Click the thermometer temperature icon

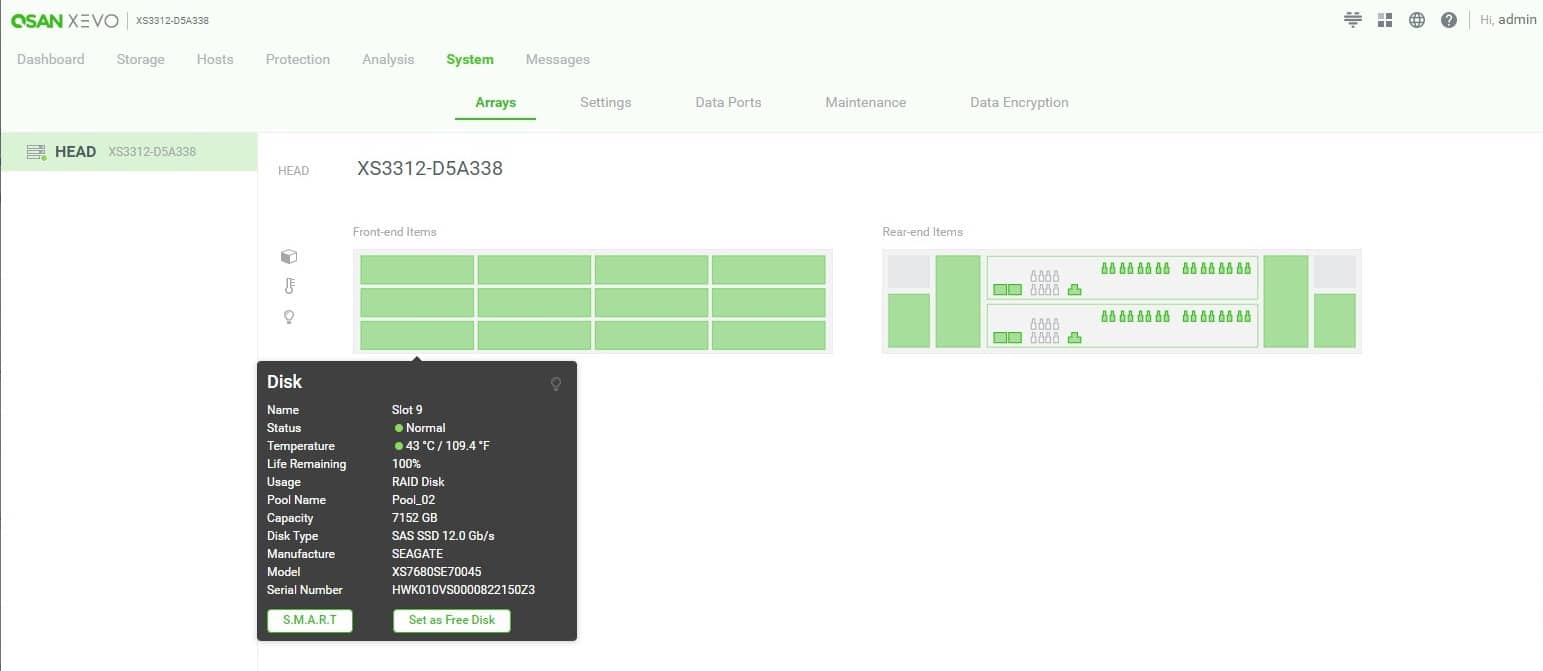point(289,287)
